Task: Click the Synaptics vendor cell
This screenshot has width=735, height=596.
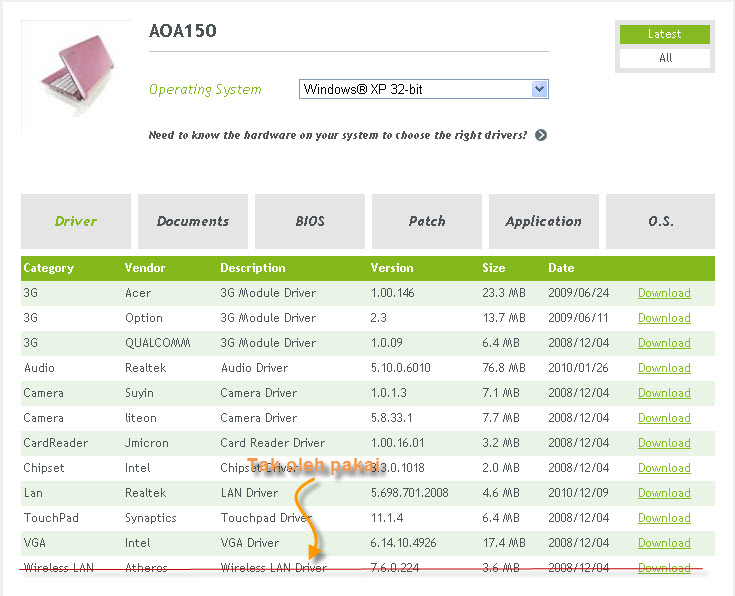Action: click(x=150, y=518)
